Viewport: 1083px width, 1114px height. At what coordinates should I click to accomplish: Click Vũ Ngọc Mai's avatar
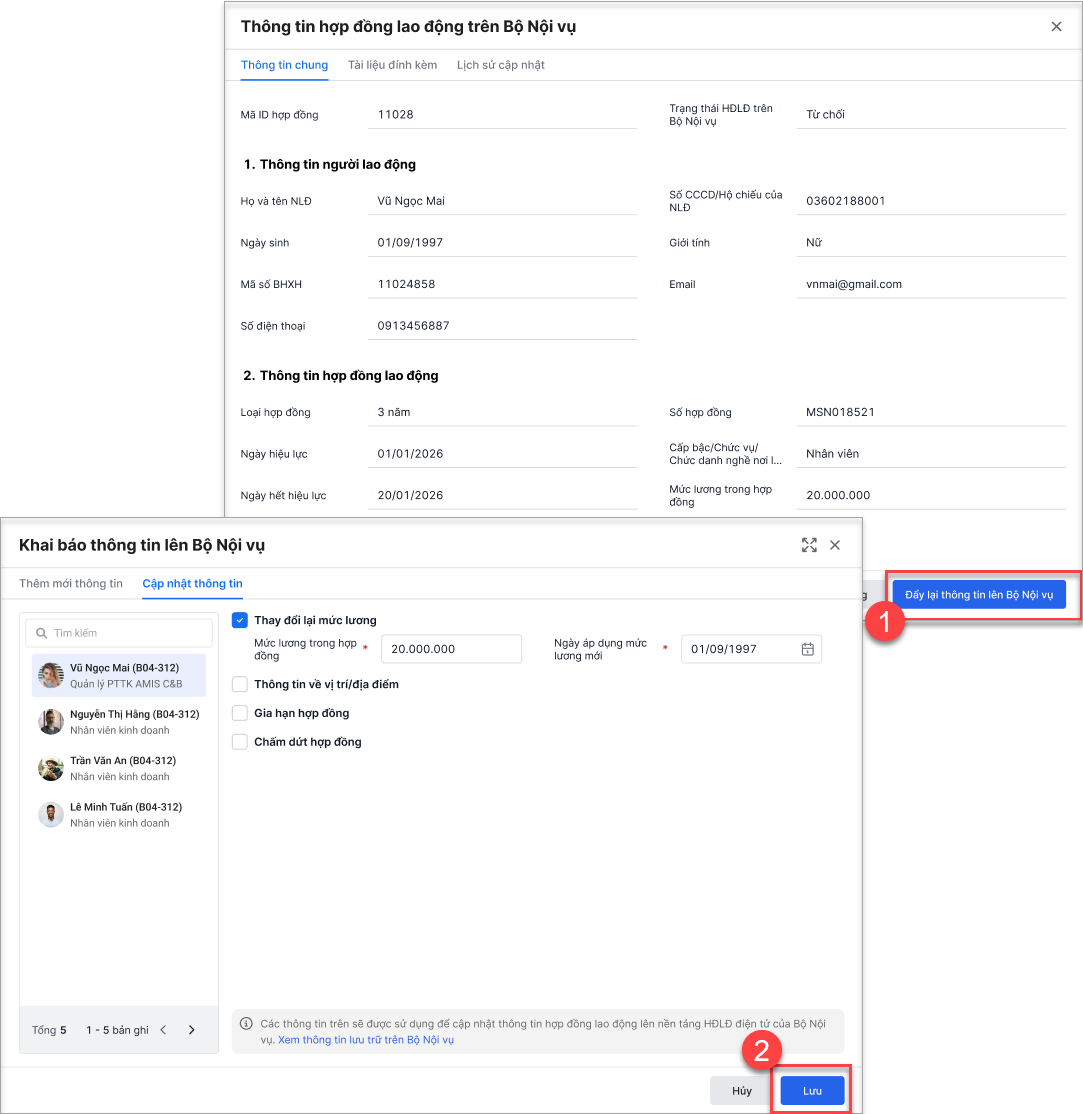coord(50,676)
